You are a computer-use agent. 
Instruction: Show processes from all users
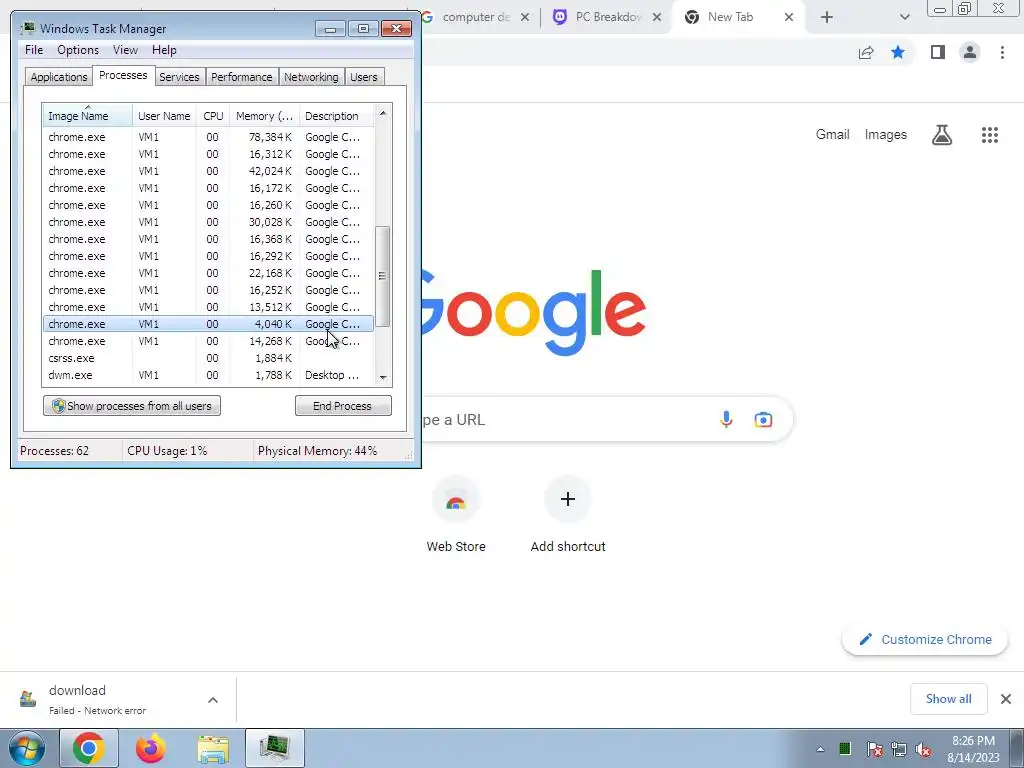coord(132,406)
